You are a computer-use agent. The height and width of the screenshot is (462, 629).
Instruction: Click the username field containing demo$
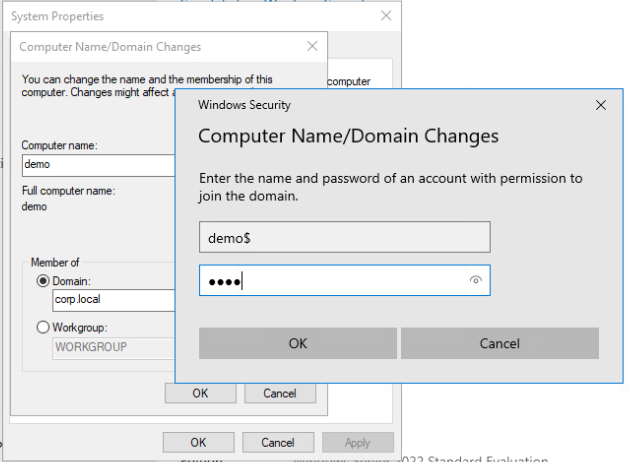click(x=344, y=237)
